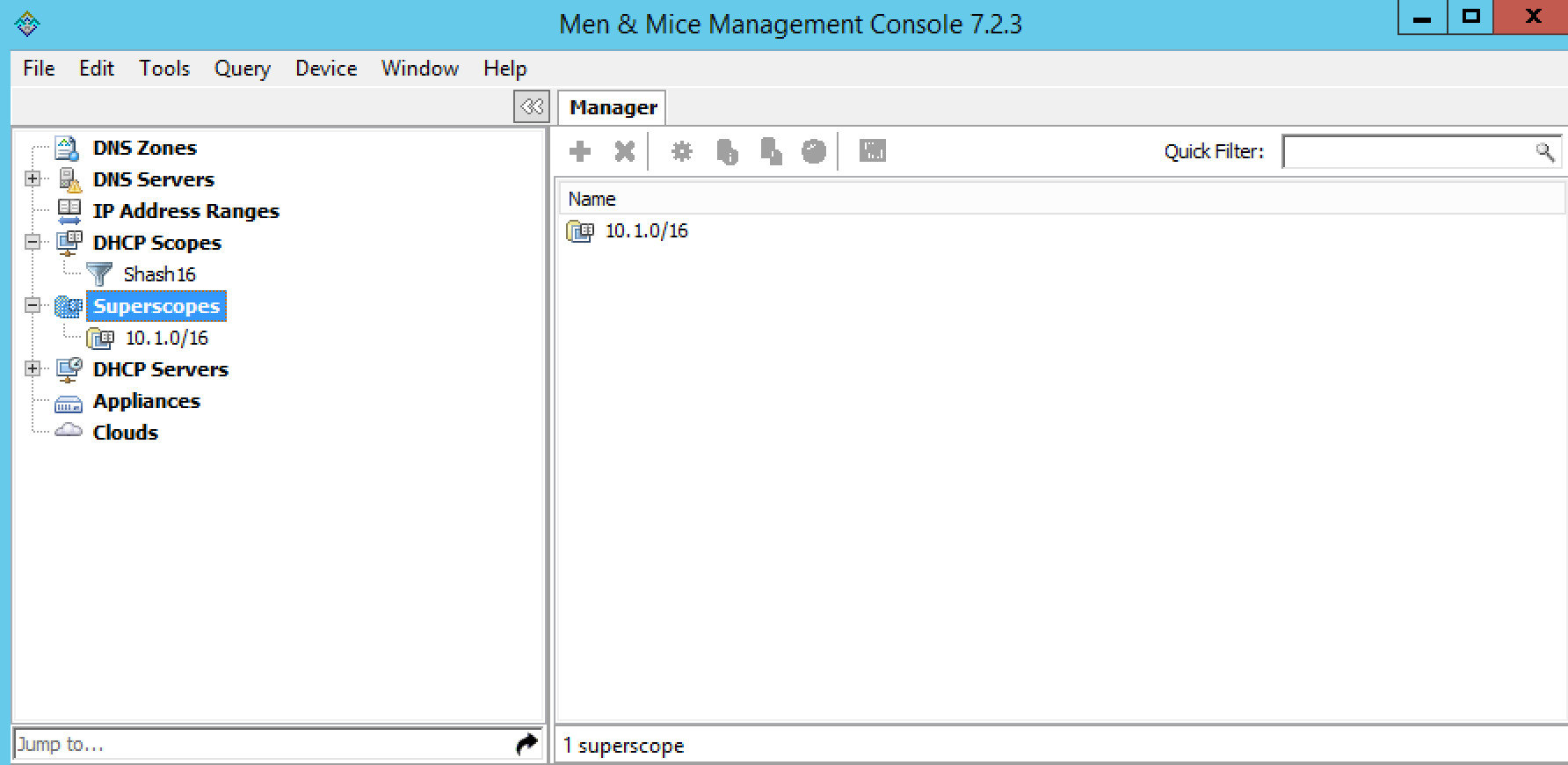
Task: Select the Shash16 filter item
Action: pos(159,274)
